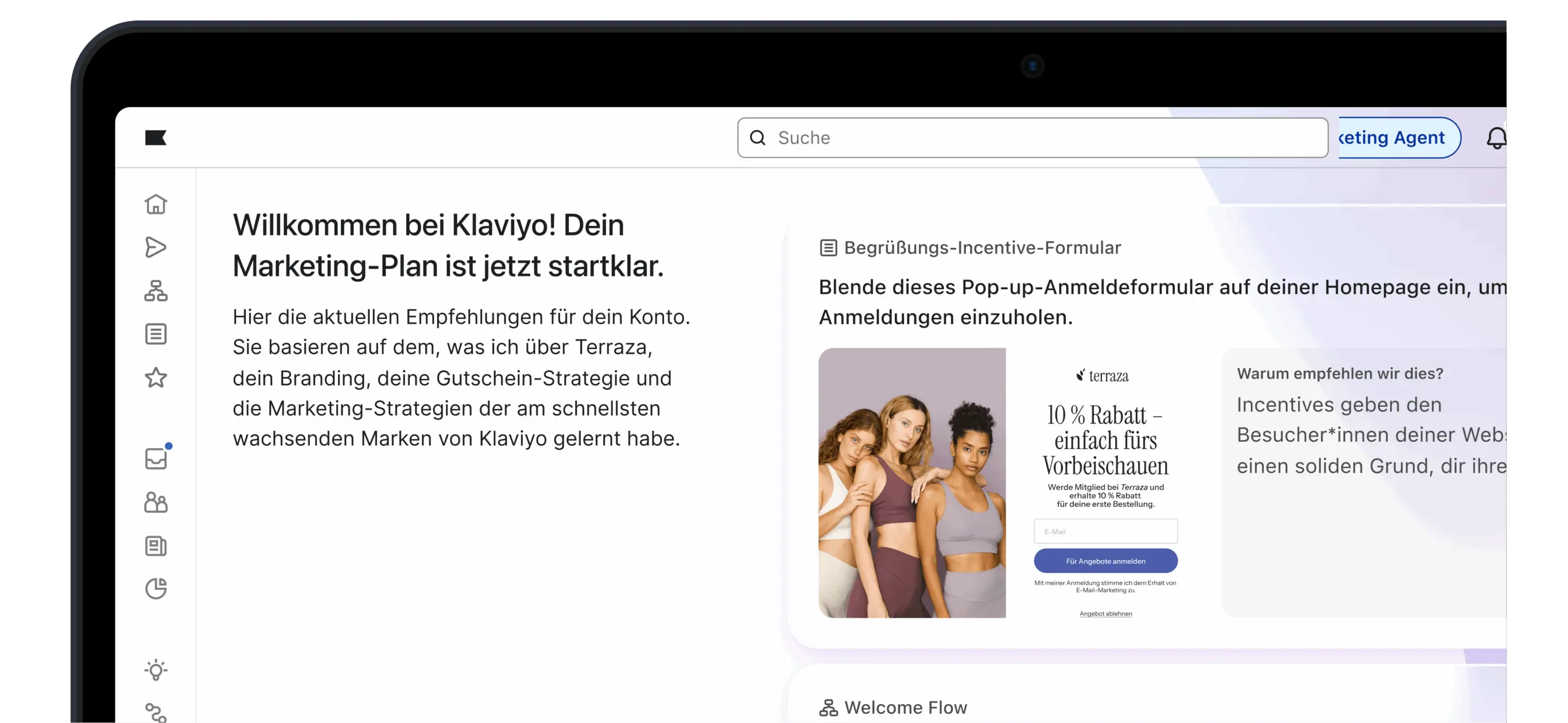The height and width of the screenshot is (723, 1568).
Task: Click the popup preview model photo
Action: tap(912, 483)
